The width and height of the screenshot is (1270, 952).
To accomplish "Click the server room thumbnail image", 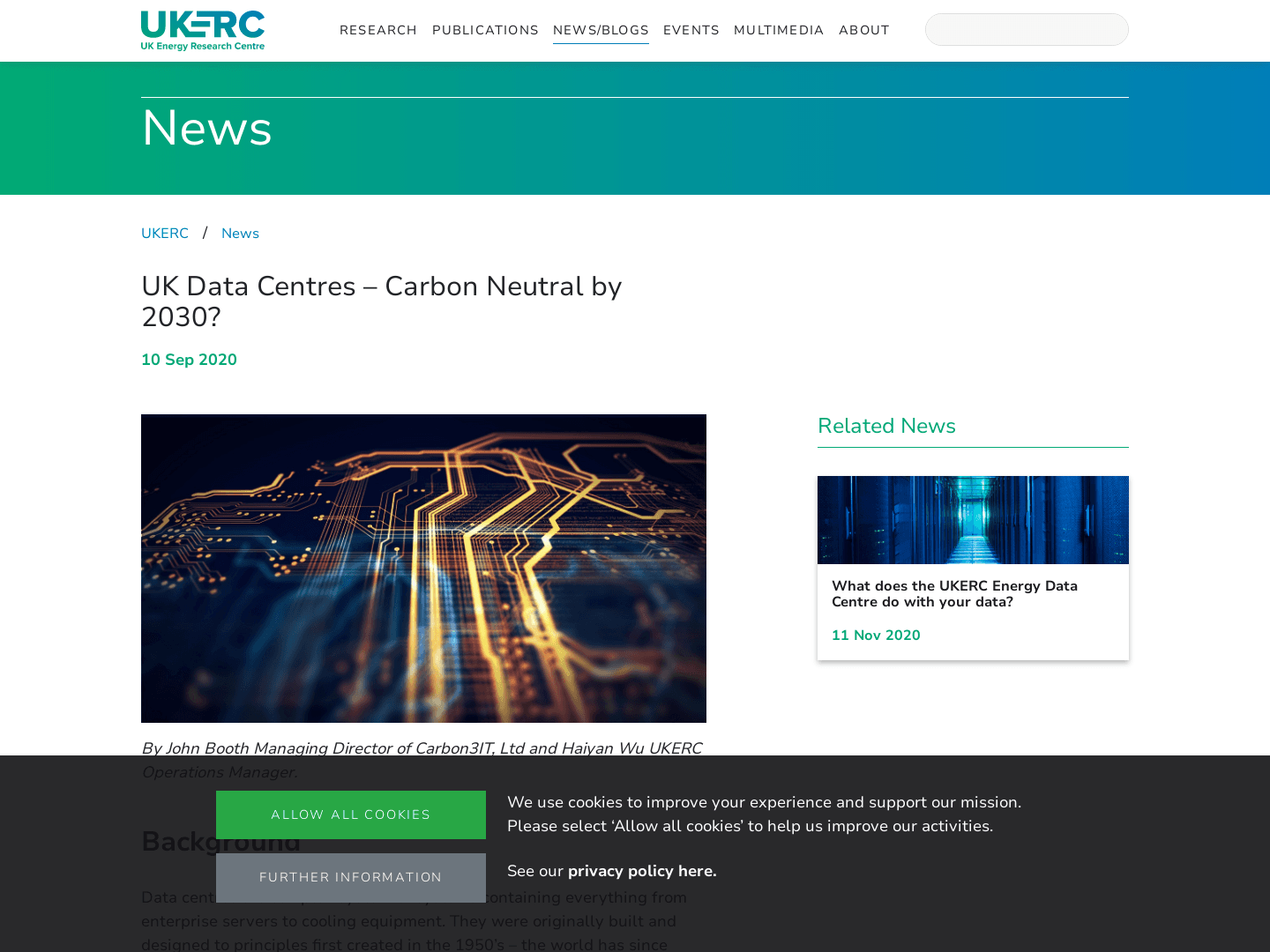I will coord(973,520).
